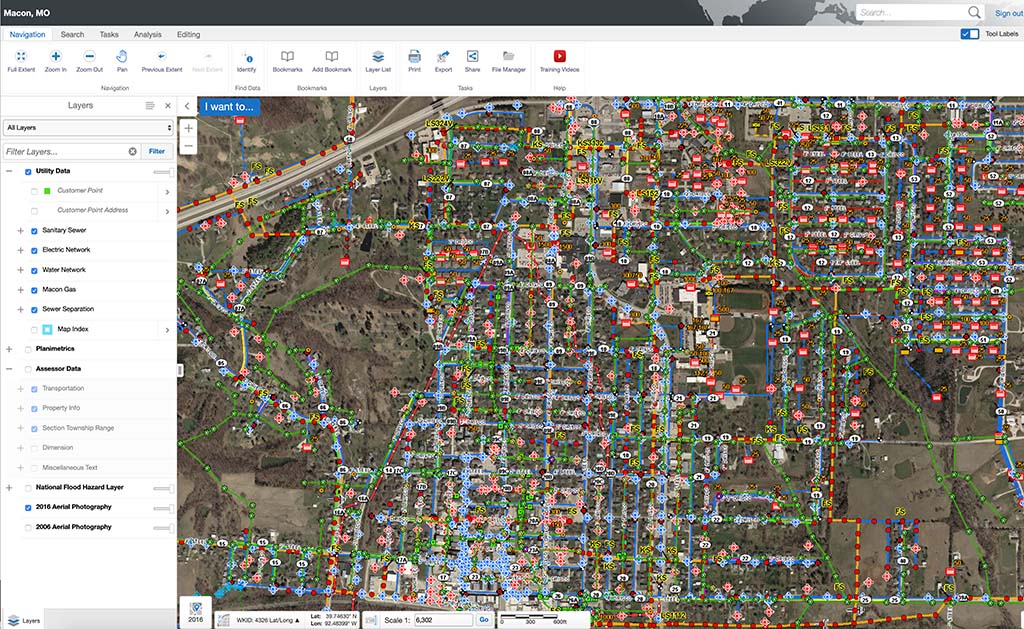Screen dimensions: 1024x629
Task: Uncheck the Macon Gas layer
Action: click(34, 290)
